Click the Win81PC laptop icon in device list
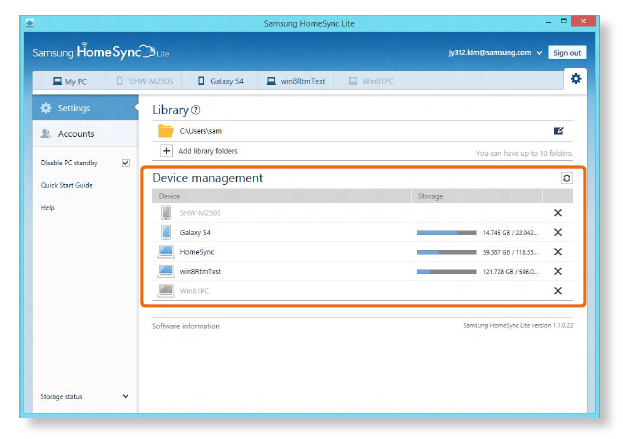The height and width of the screenshot is (439, 623). tap(166, 290)
